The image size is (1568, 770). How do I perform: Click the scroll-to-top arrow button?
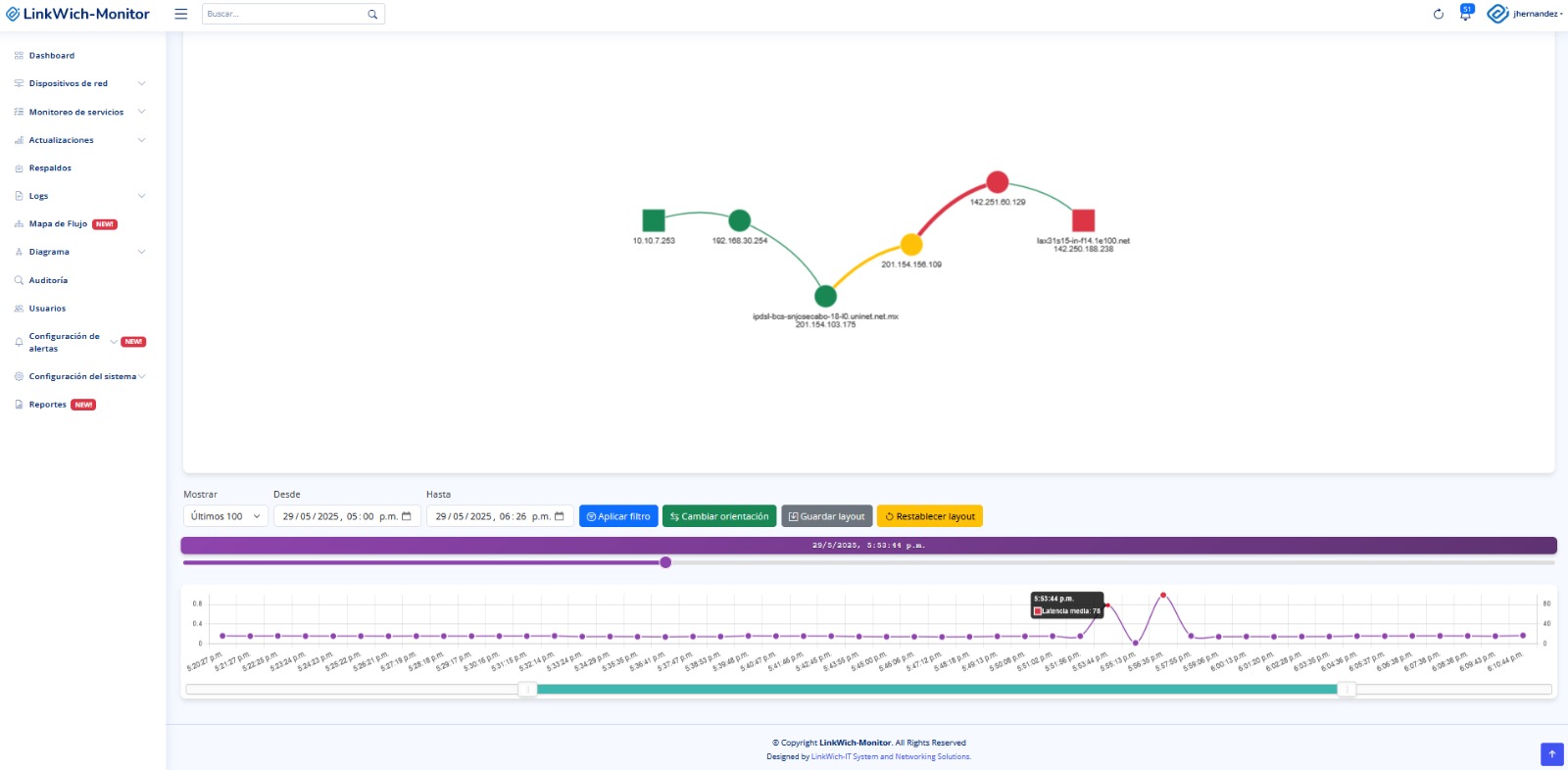click(1551, 753)
